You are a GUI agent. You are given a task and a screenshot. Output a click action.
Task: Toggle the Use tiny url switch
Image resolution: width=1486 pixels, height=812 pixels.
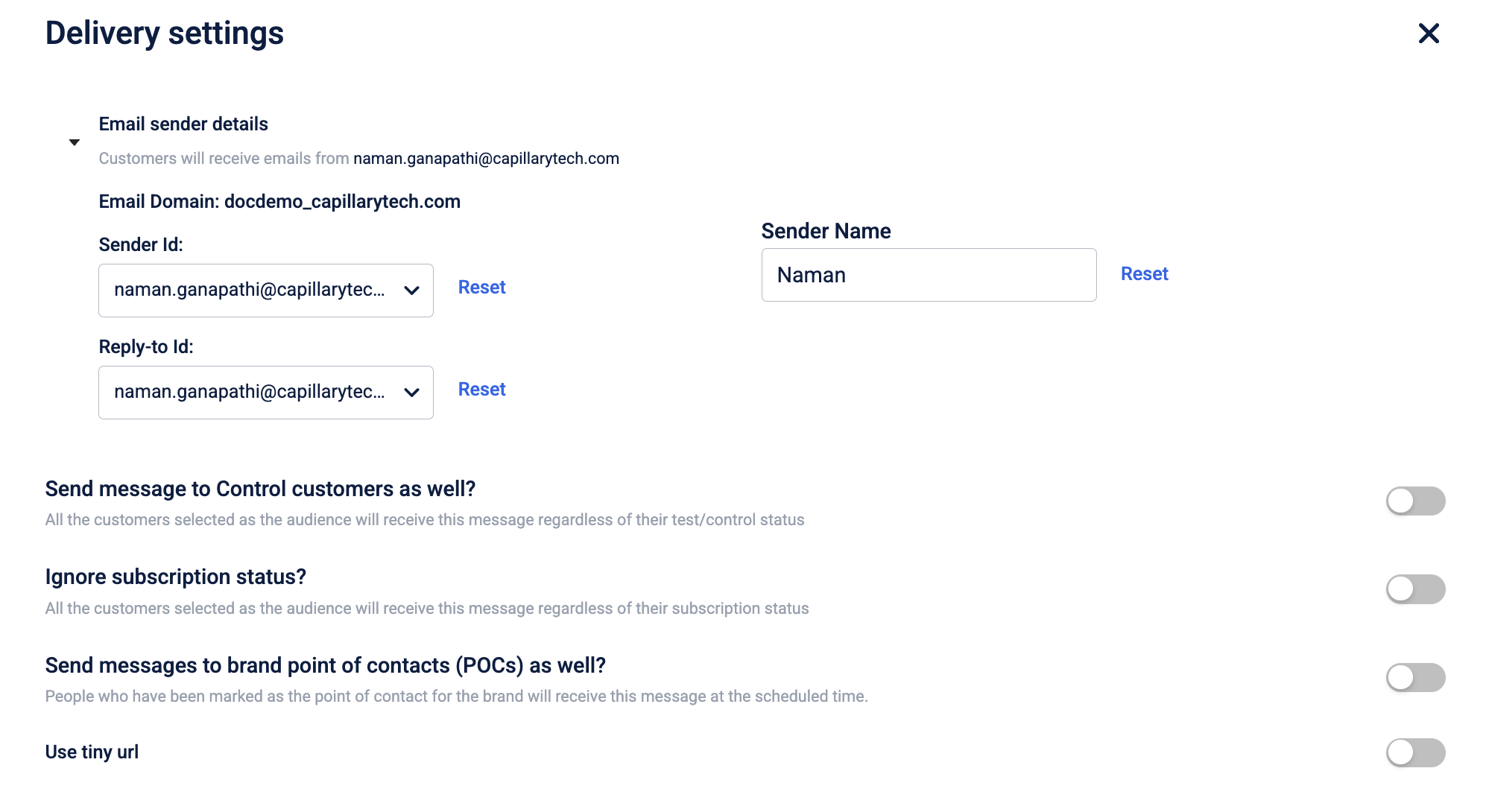pos(1415,752)
